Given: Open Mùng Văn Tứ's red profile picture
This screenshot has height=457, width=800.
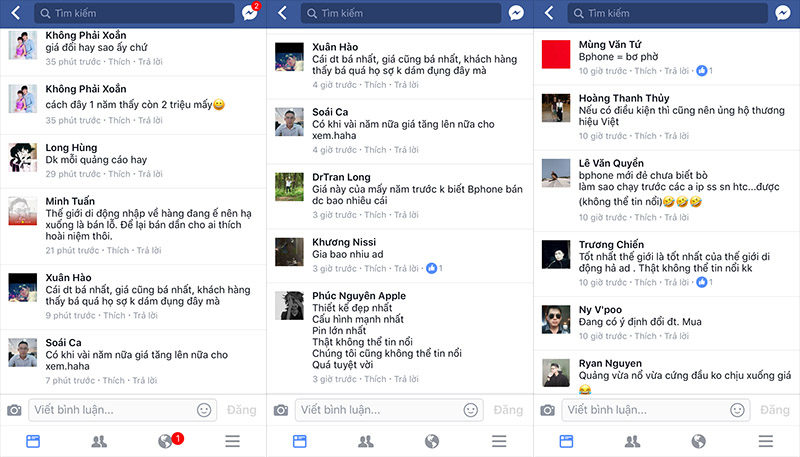Looking at the screenshot, I should (x=556, y=54).
